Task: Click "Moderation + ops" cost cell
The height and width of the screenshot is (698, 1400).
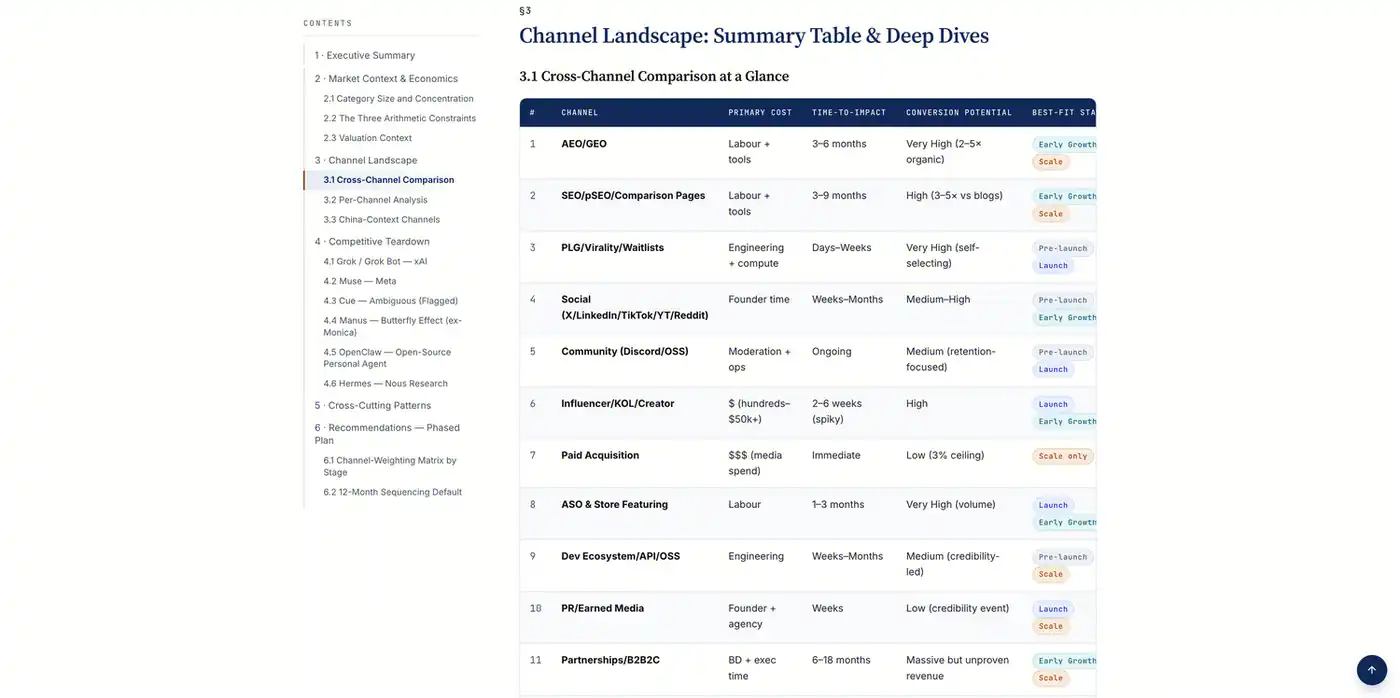Action: [759, 359]
